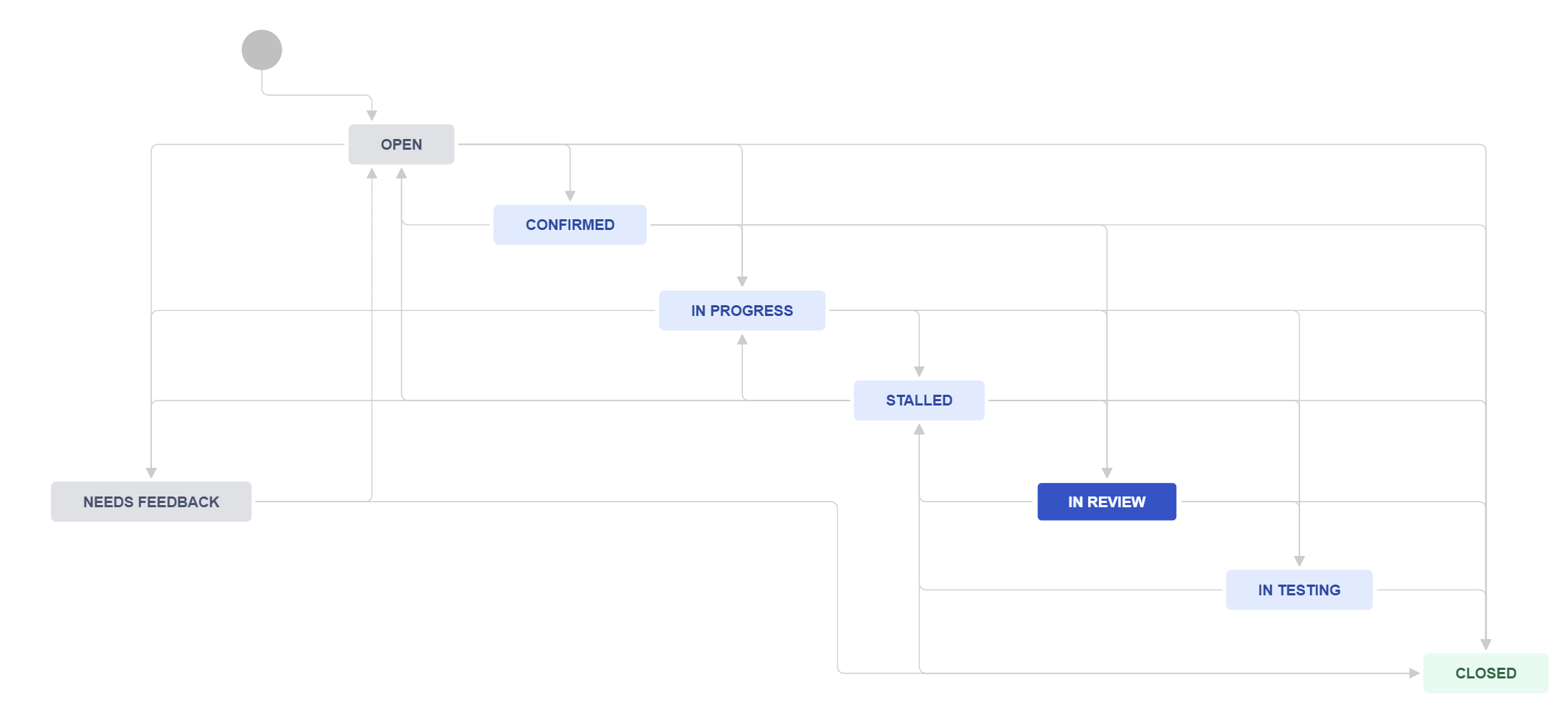Click arrowhead entering CLOSED from above
The height and width of the screenshot is (715, 1568).
[x=1486, y=645]
